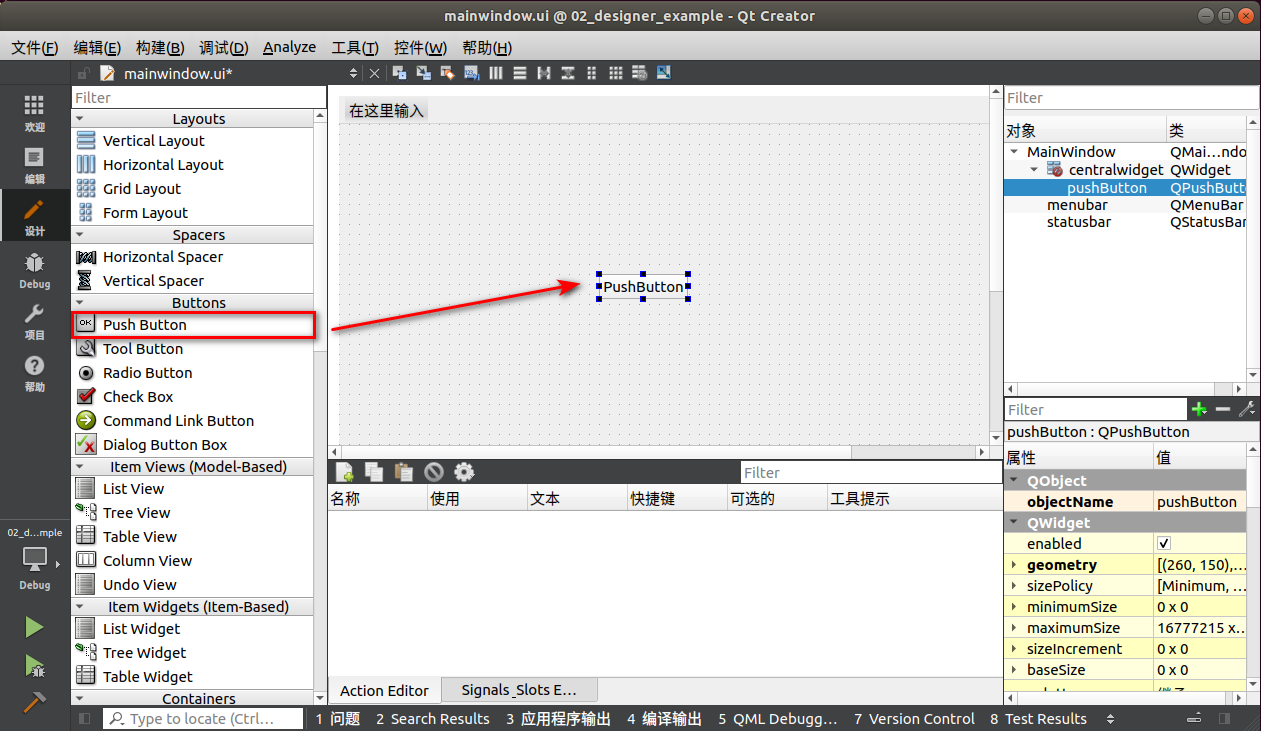Collapse the Layouts widget category
The width and height of the screenshot is (1261, 731).
coord(80,119)
